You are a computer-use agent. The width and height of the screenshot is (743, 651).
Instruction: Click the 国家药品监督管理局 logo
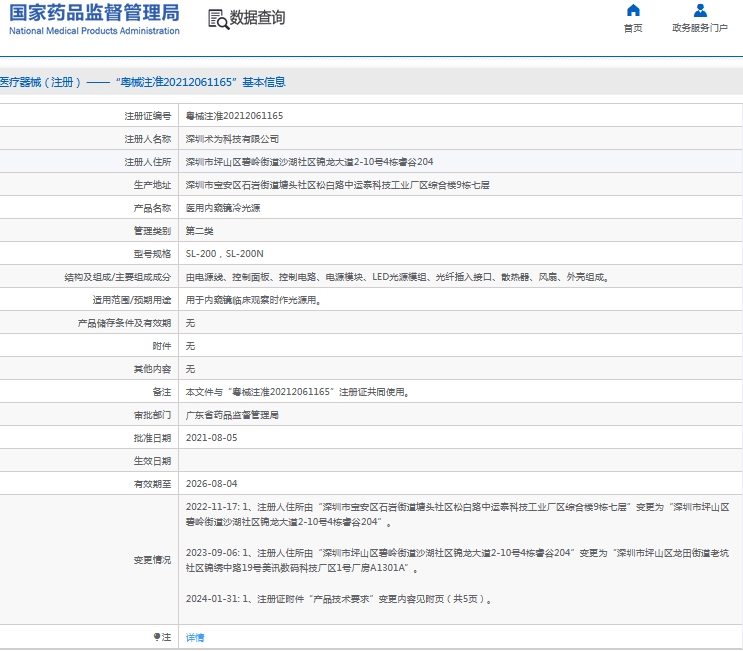(x=94, y=13)
